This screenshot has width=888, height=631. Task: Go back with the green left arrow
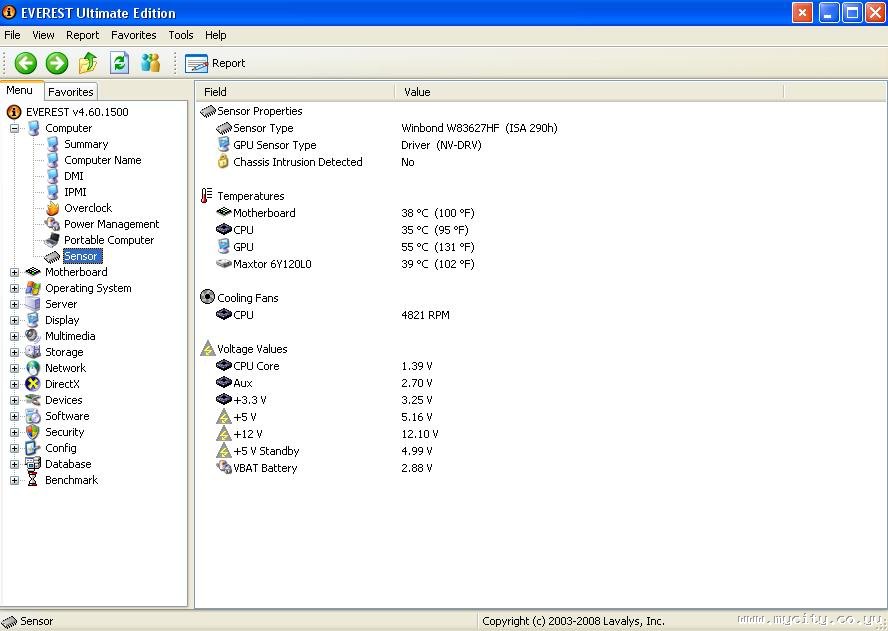[x=25, y=63]
